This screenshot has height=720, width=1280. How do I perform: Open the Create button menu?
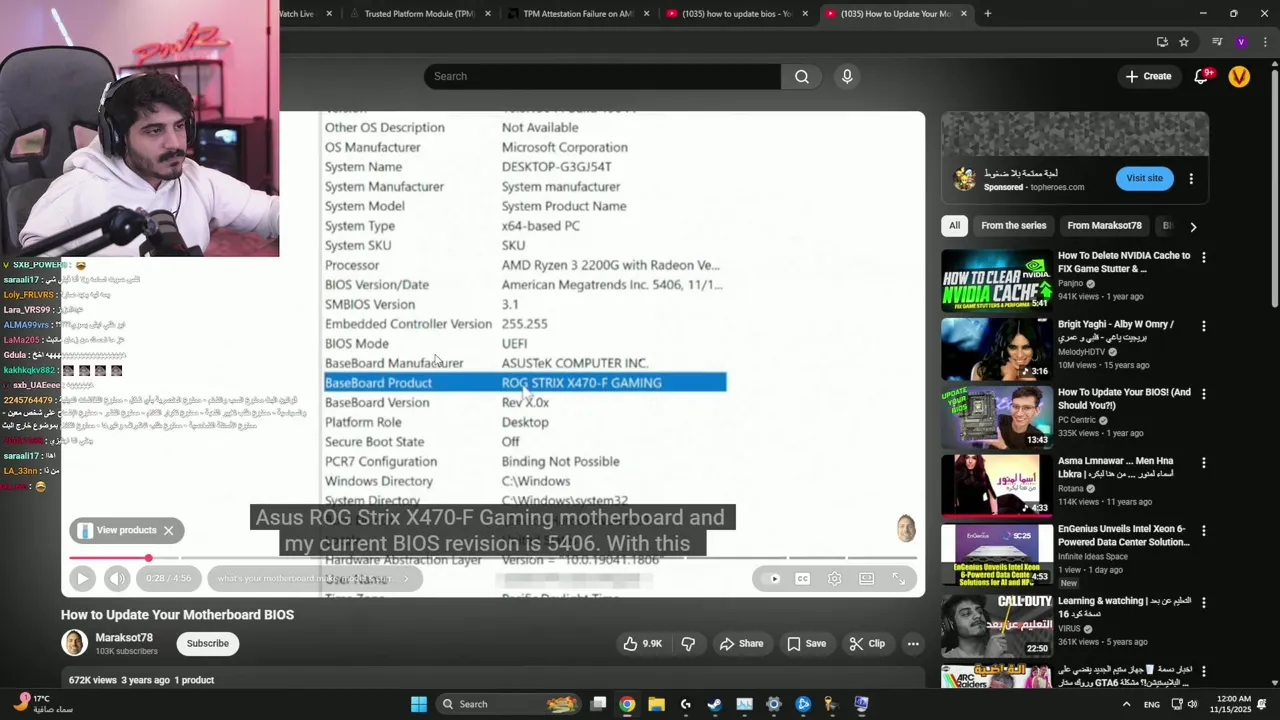tap(1148, 76)
